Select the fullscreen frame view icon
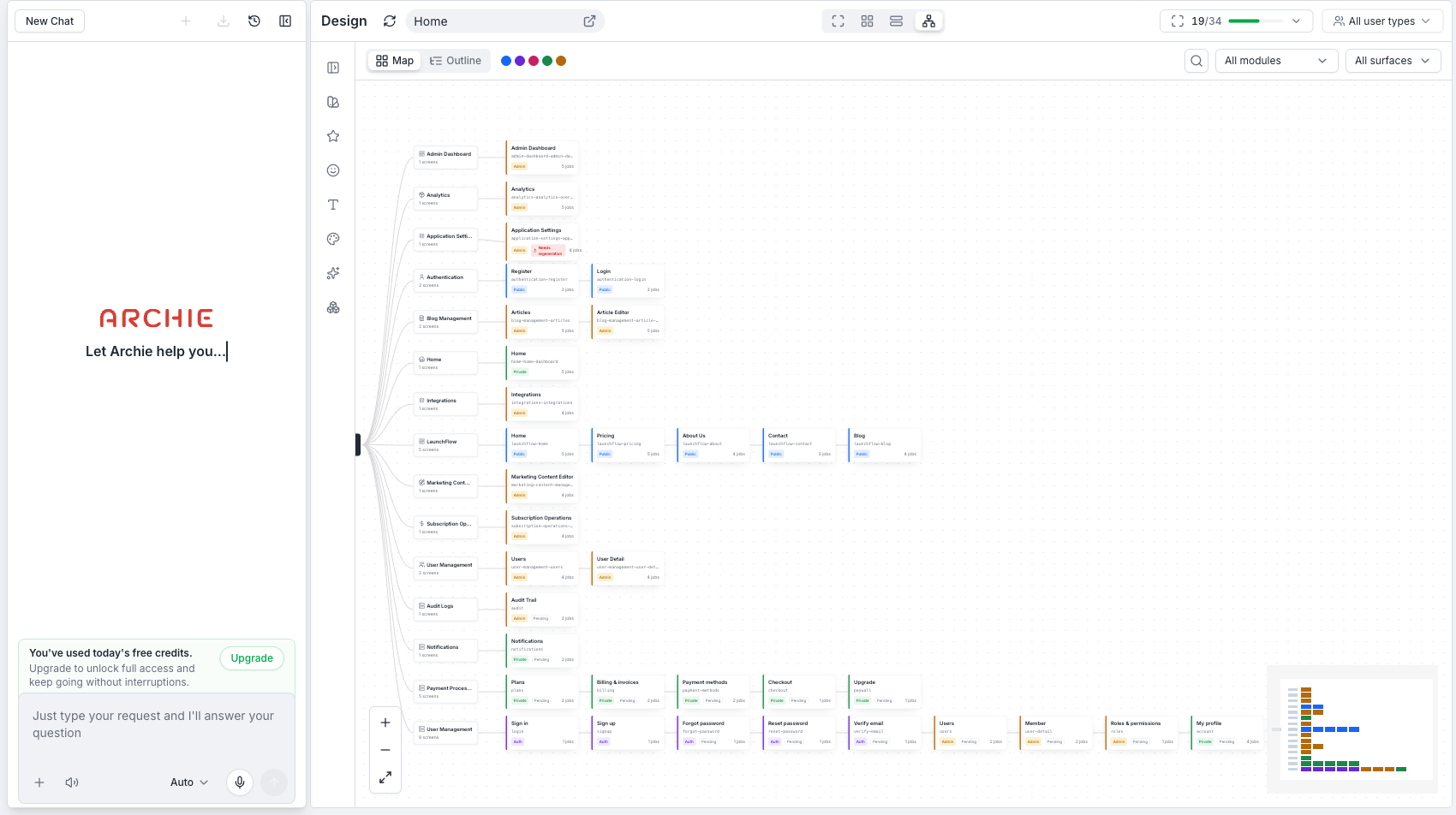The width and height of the screenshot is (1456, 815). pos(838,21)
